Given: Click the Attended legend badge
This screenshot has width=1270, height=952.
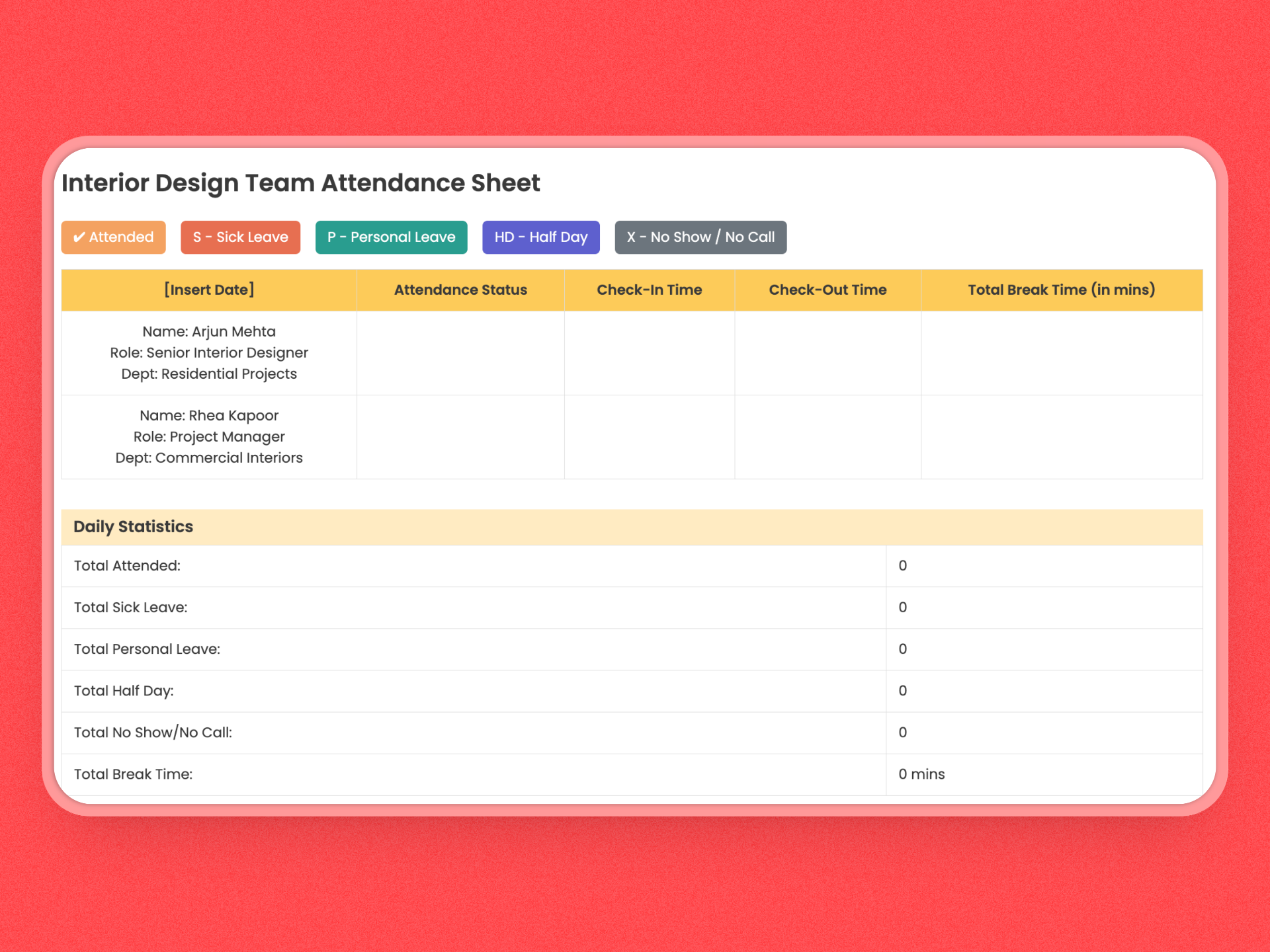Looking at the screenshot, I should 113,237.
